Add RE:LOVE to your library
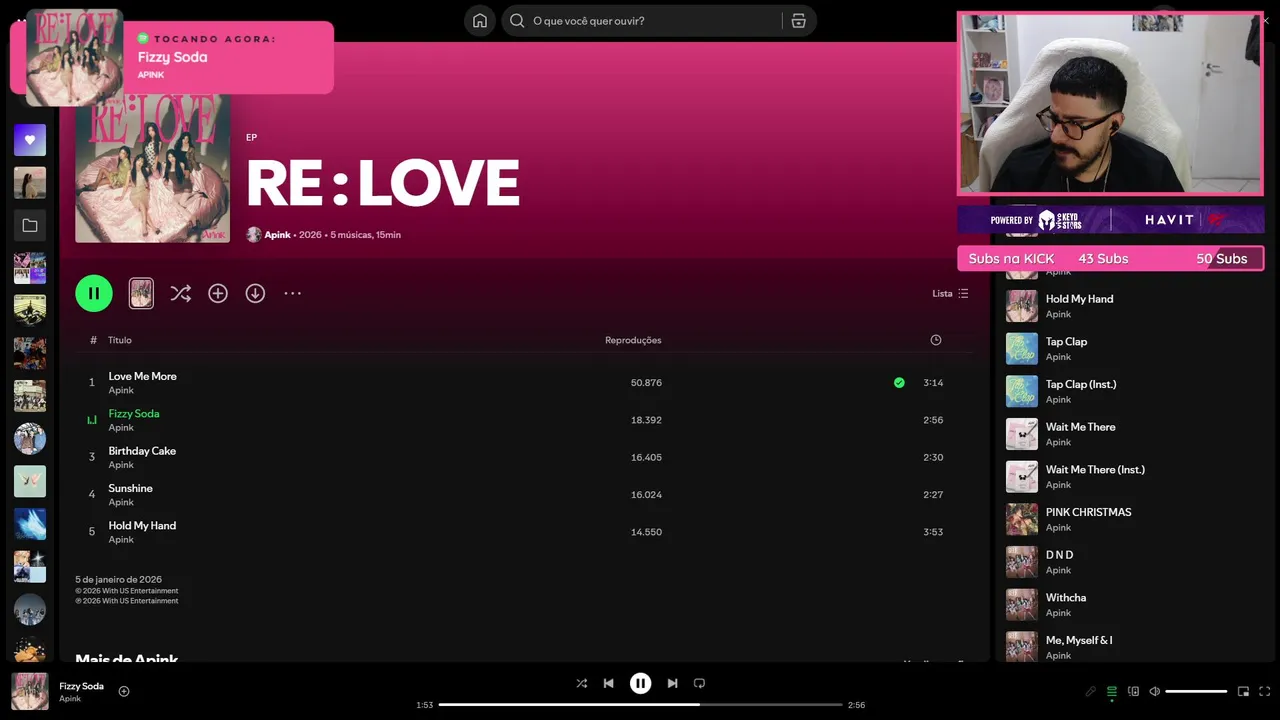1280x720 pixels. [x=218, y=293]
